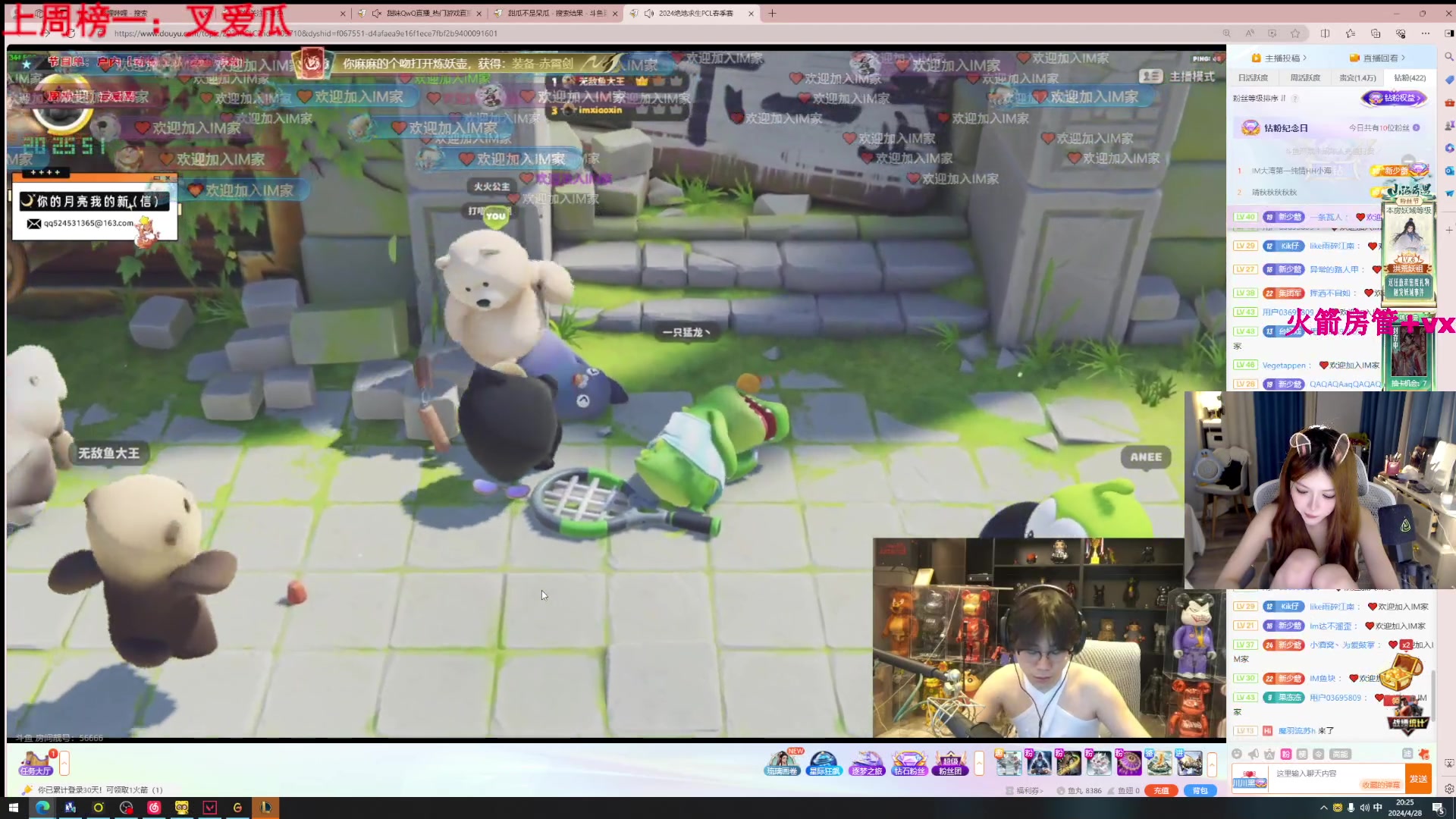Open the 主播投稿 link
Screen dimensions: 1456x819
1279,58
